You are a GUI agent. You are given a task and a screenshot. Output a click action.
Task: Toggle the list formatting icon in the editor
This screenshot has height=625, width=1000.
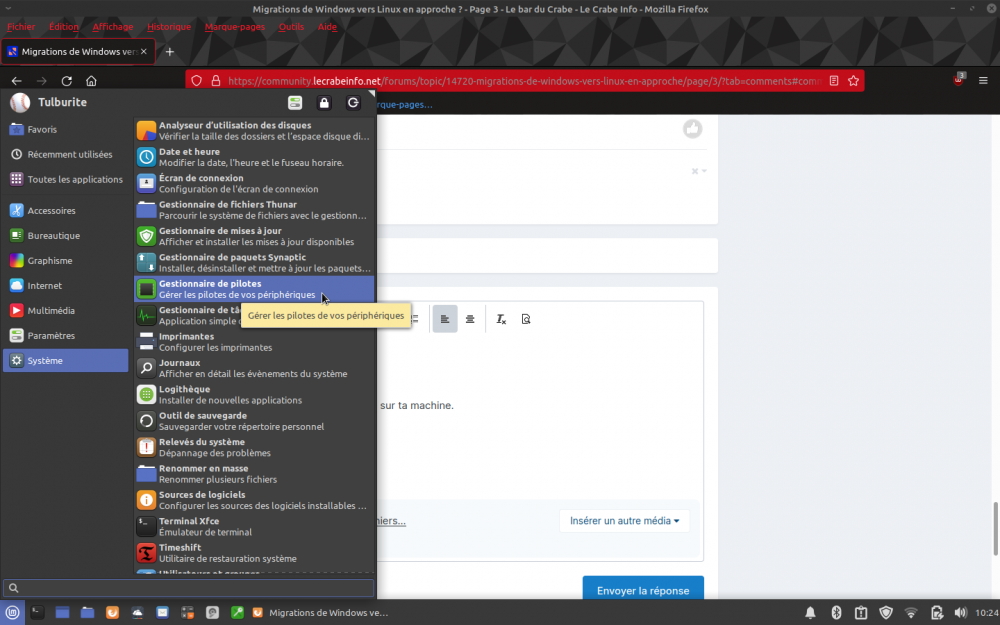point(416,318)
